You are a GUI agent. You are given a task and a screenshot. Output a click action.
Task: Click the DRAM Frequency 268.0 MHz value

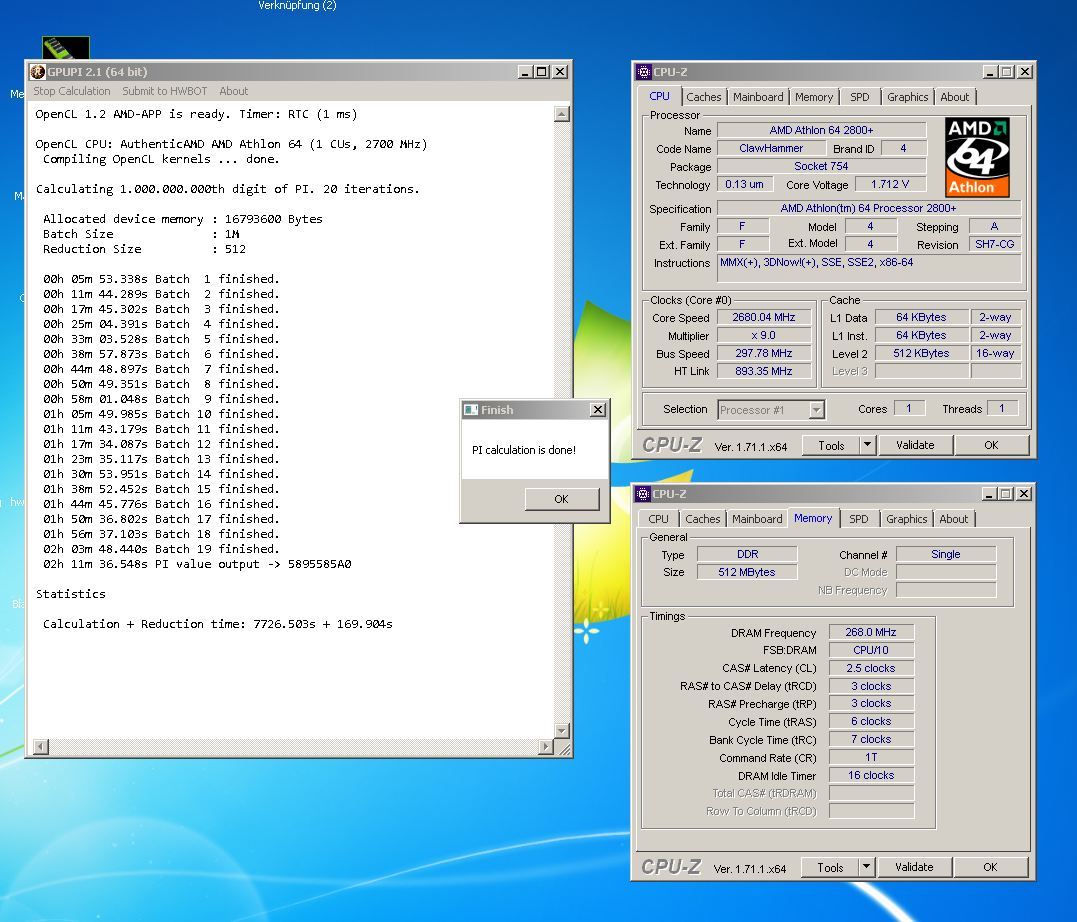pos(871,632)
